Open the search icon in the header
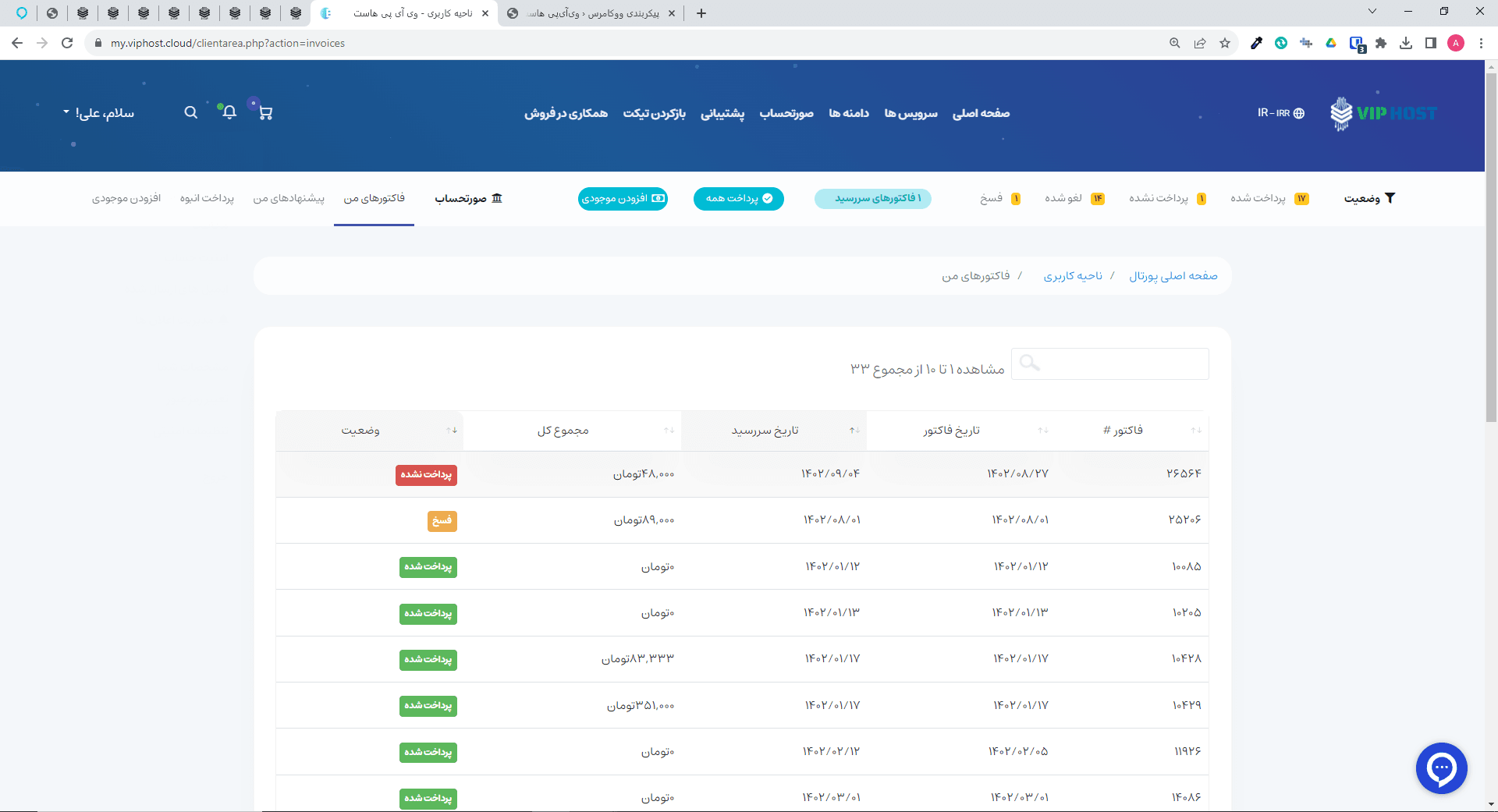 click(191, 112)
